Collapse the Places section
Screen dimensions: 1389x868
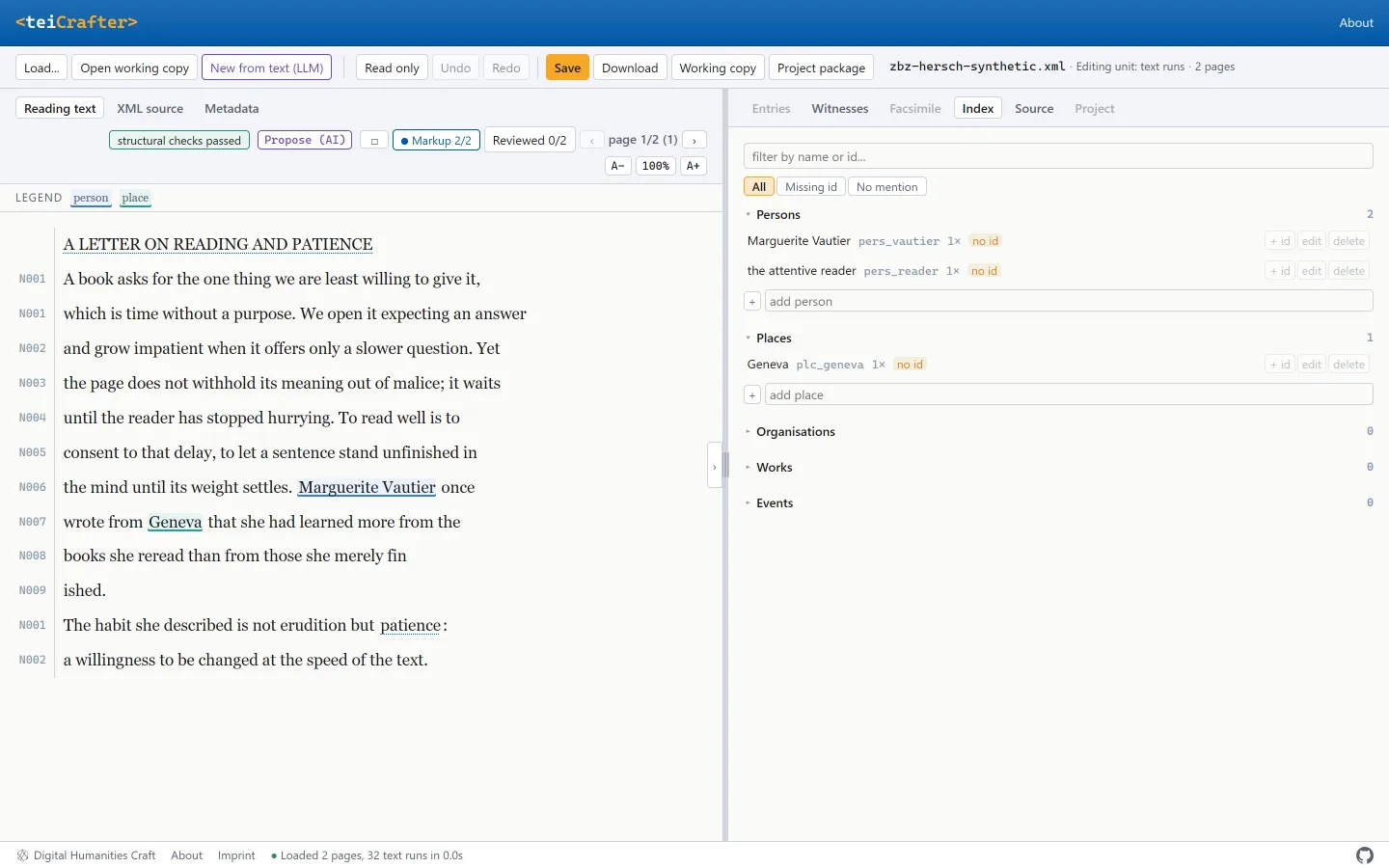[770, 339]
